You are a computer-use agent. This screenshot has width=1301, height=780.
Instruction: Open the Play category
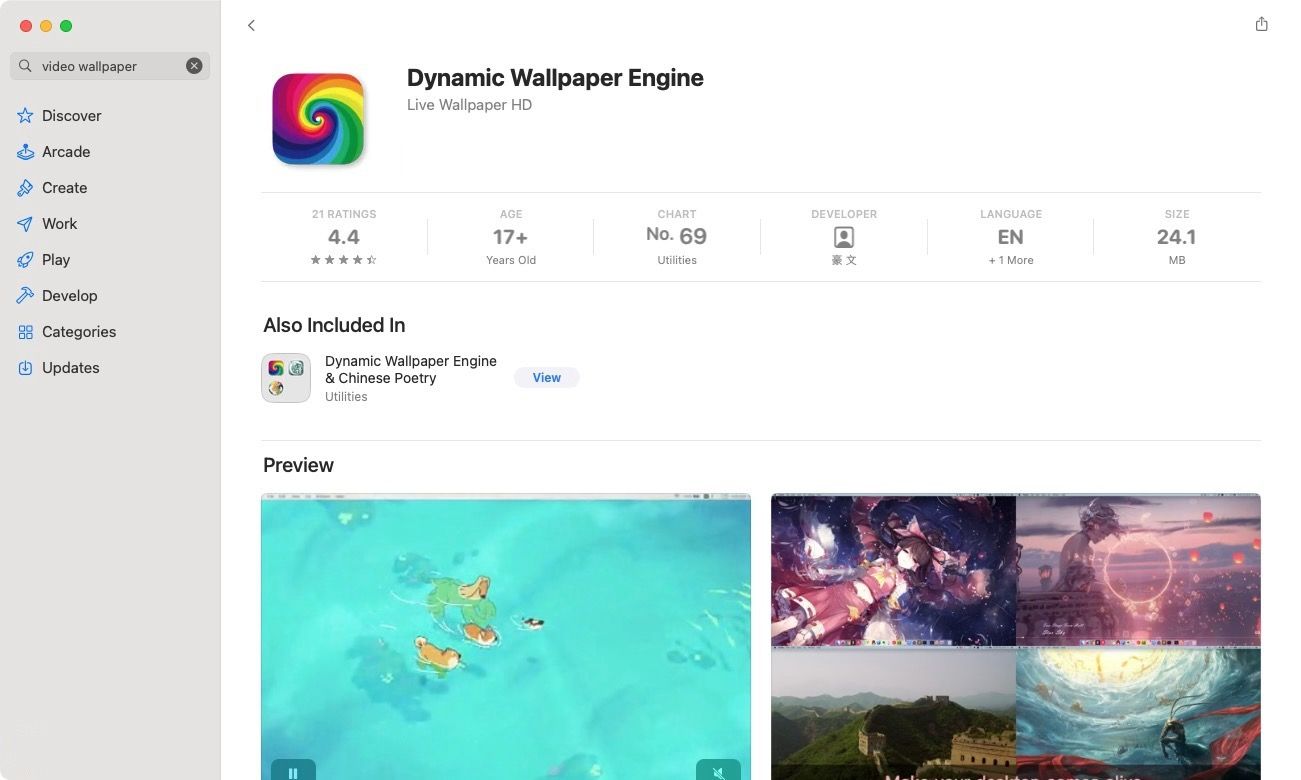(x=56, y=259)
